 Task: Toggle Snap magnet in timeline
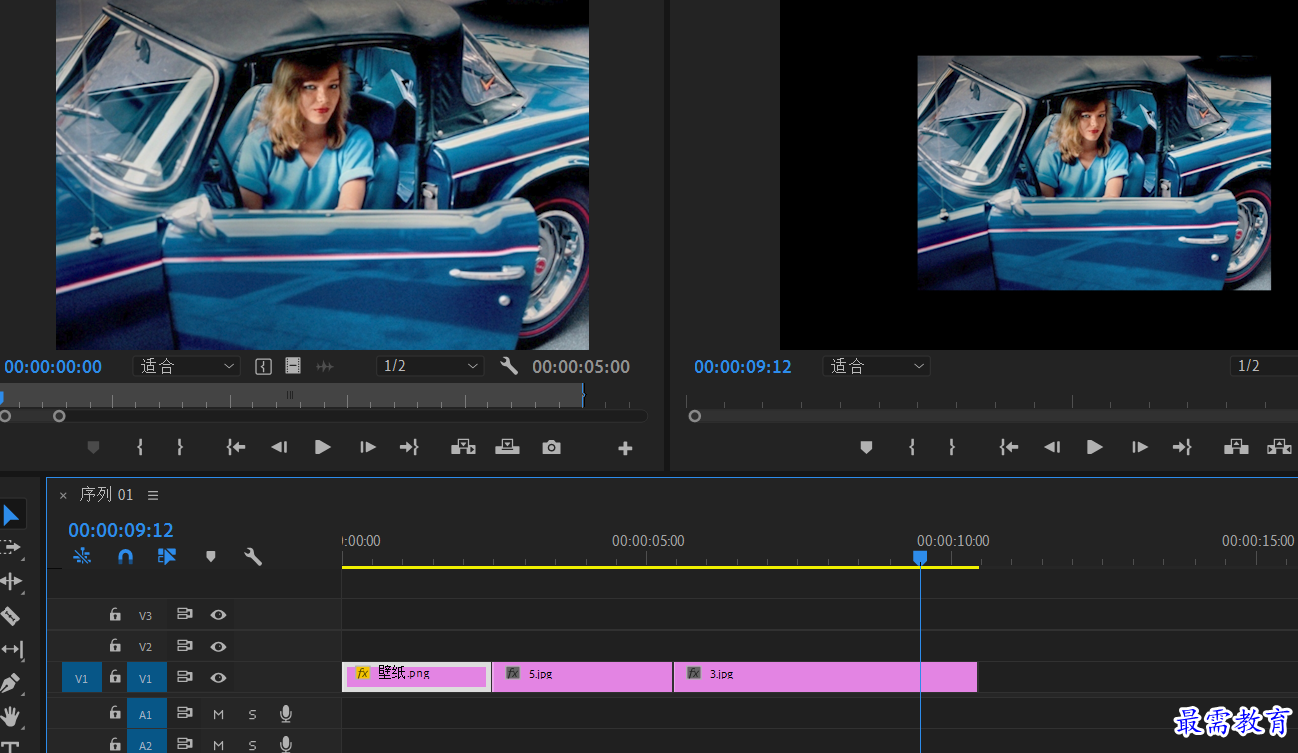pyautogui.click(x=125, y=556)
